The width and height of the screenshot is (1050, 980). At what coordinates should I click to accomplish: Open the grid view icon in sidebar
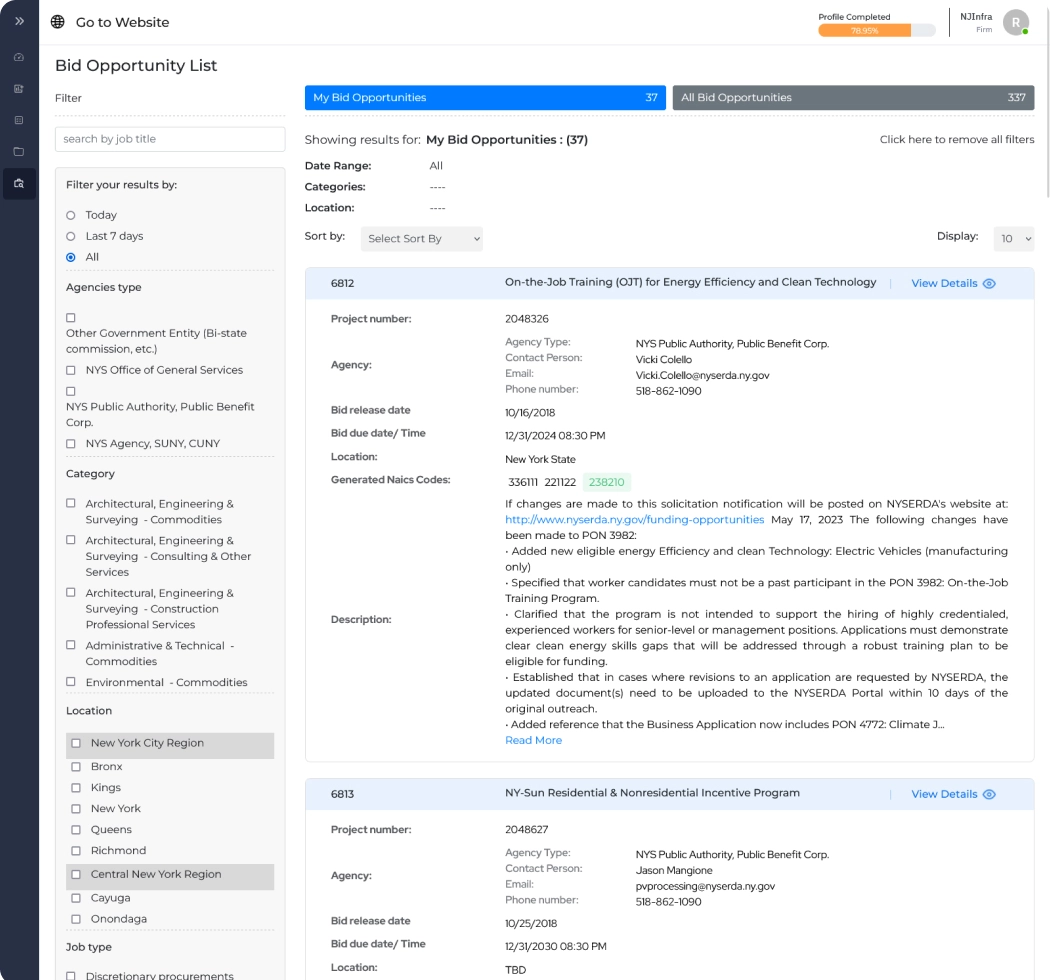(19, 120)
